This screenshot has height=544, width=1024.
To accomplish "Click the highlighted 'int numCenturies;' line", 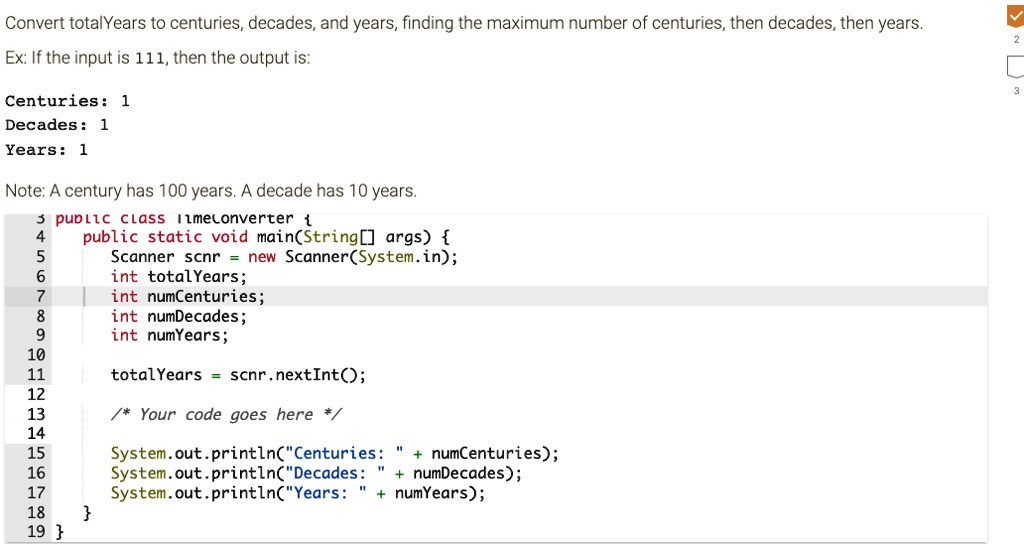I will coord(188,296).
